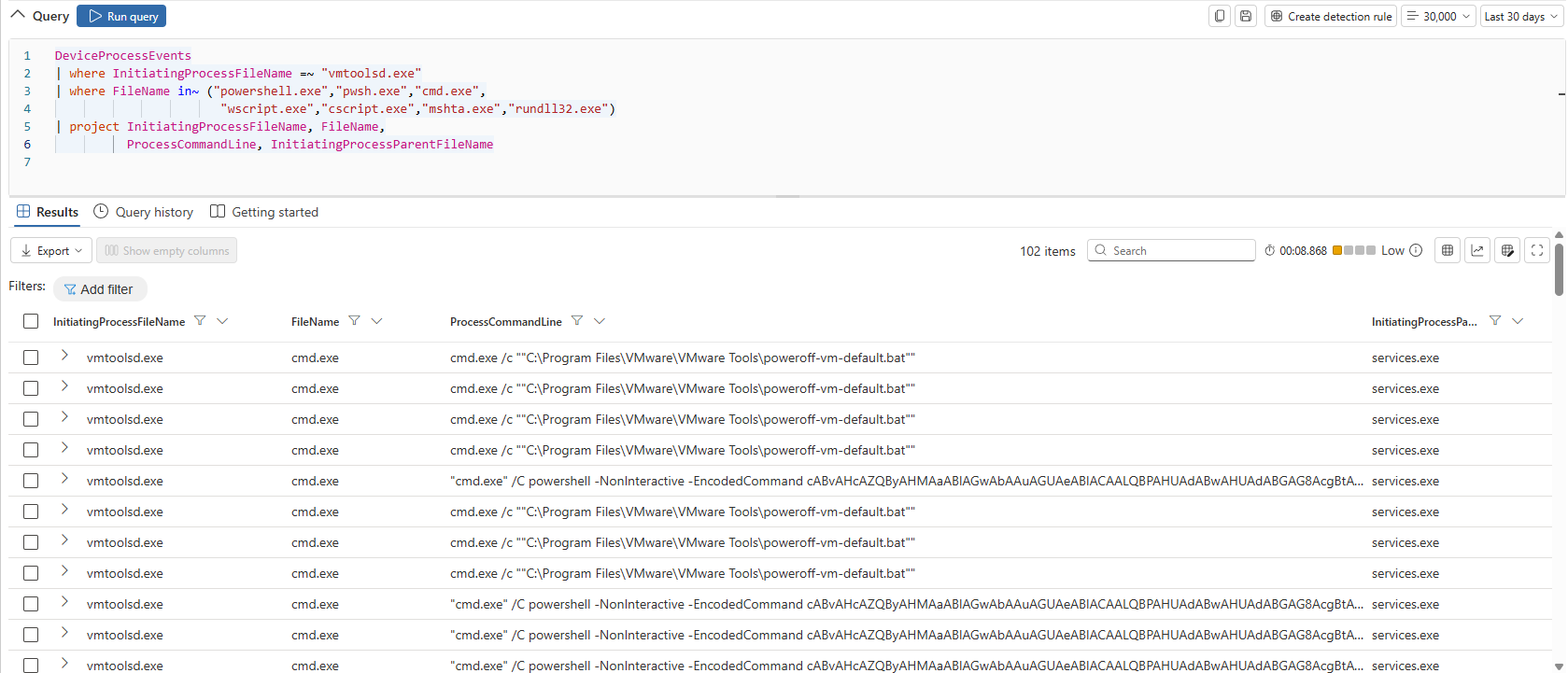Click command line cell of first EncodedCommand row
The image size is (1568, 673).
906,481
